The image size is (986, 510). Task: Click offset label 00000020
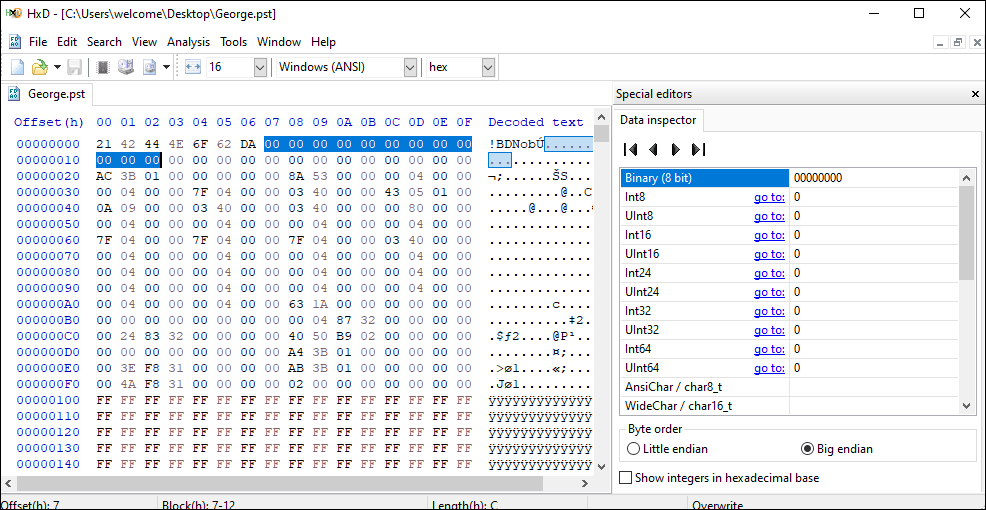[x=48, y=176]
